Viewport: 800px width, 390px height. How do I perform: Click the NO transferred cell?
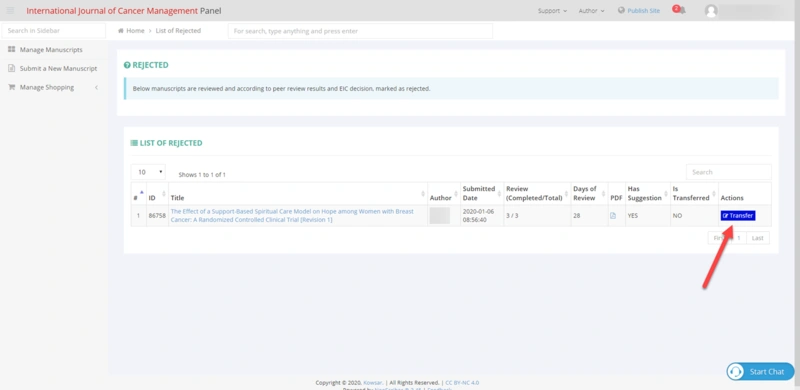(x=694, y=215)
